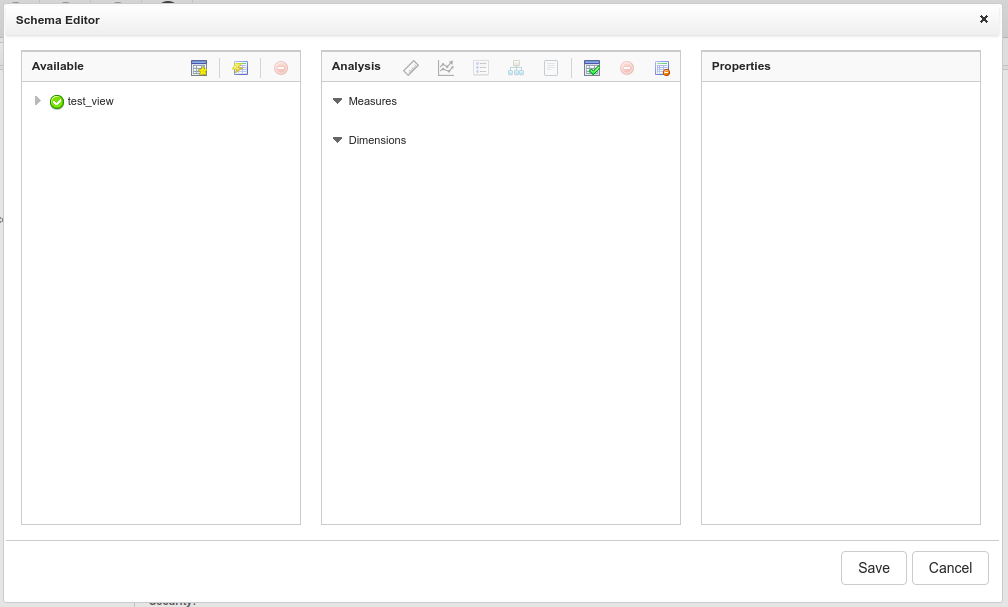Click the ruler measure icon in Analysis toolbar

click(411, 68)
